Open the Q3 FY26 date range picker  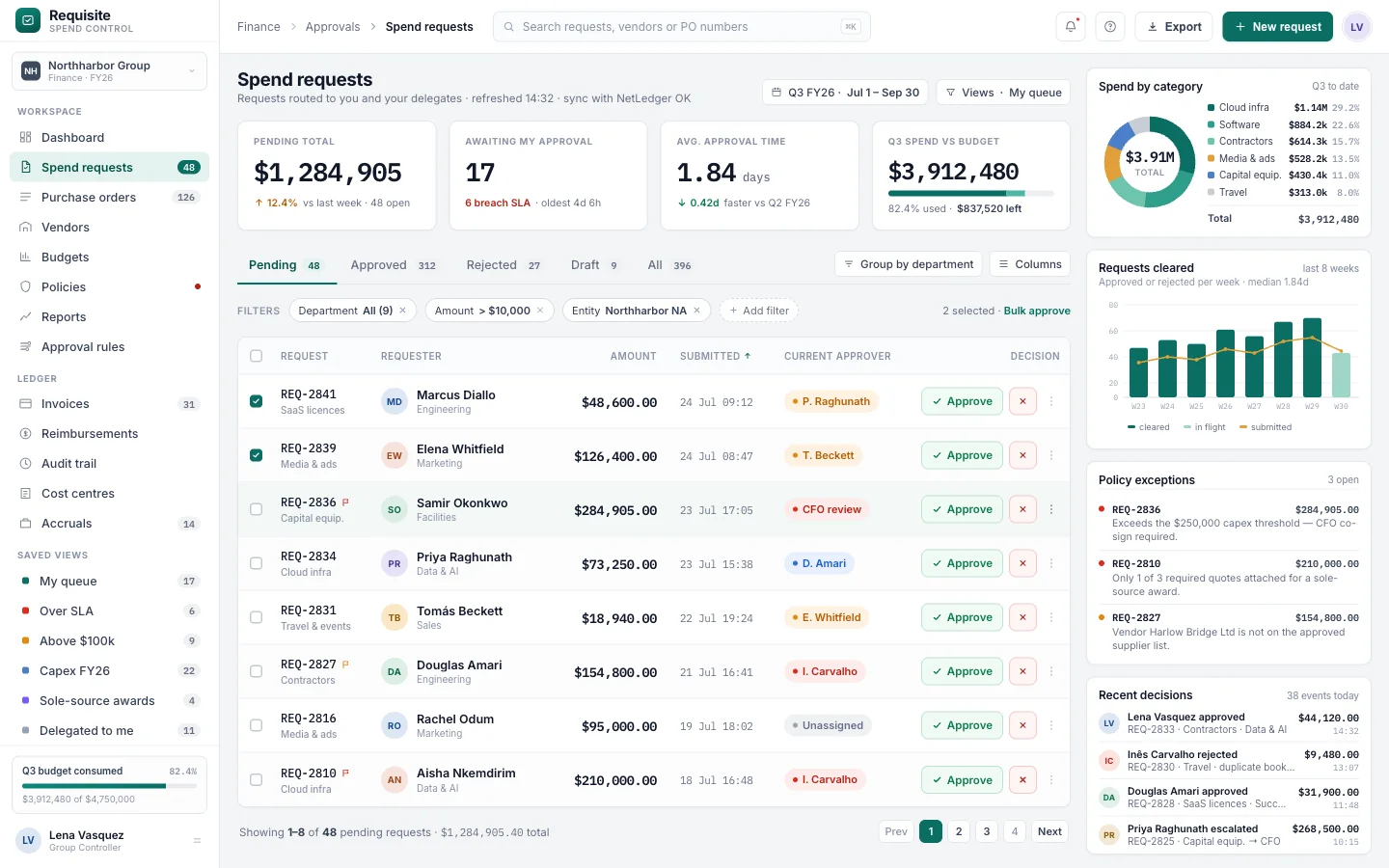(x=846, y=93)
